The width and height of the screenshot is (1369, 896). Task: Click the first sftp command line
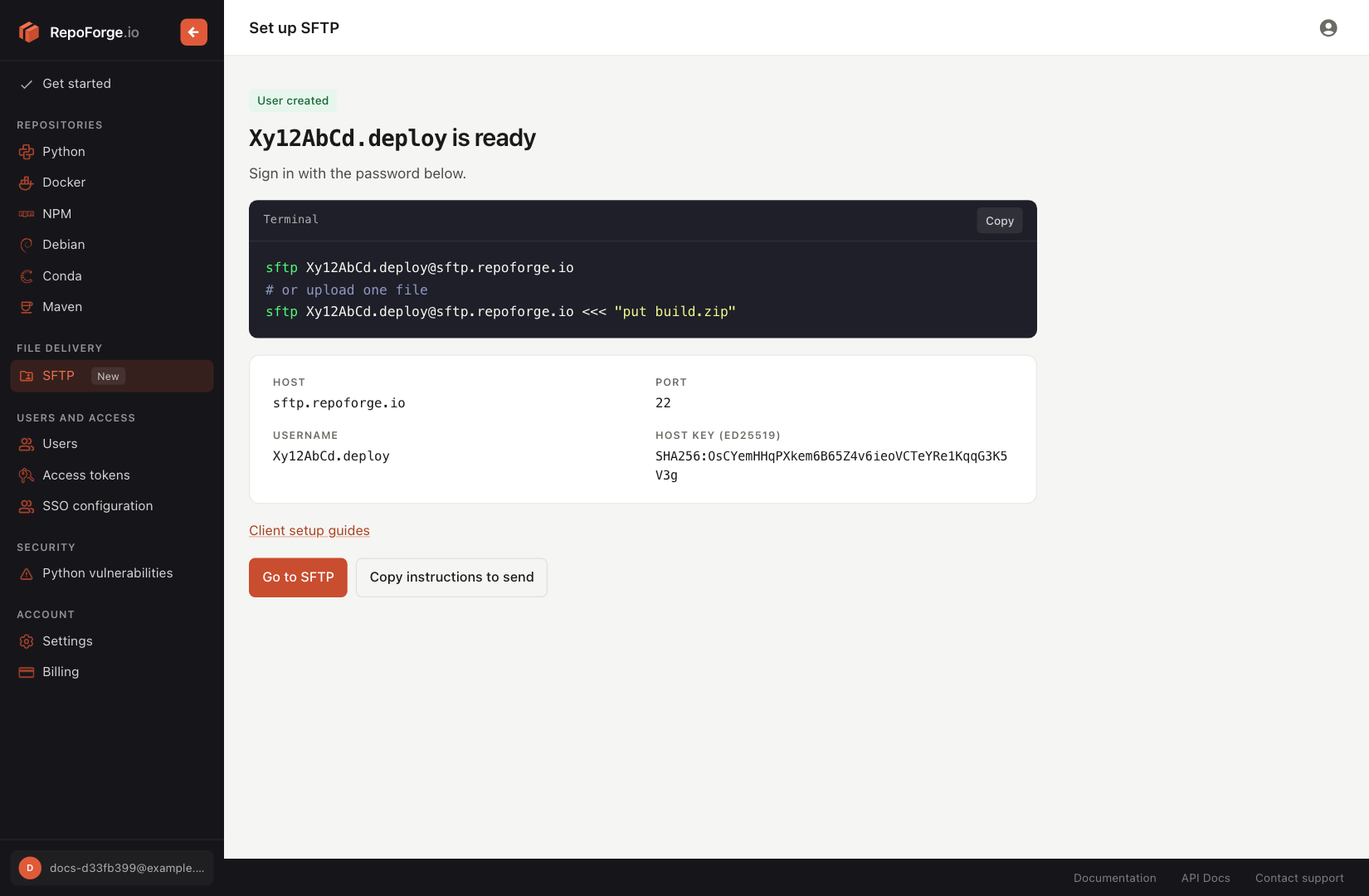[420, 268]
